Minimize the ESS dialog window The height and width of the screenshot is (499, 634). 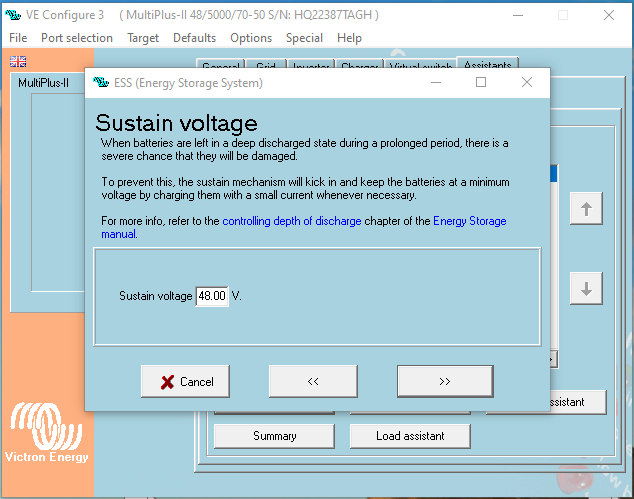pos(436,82)
